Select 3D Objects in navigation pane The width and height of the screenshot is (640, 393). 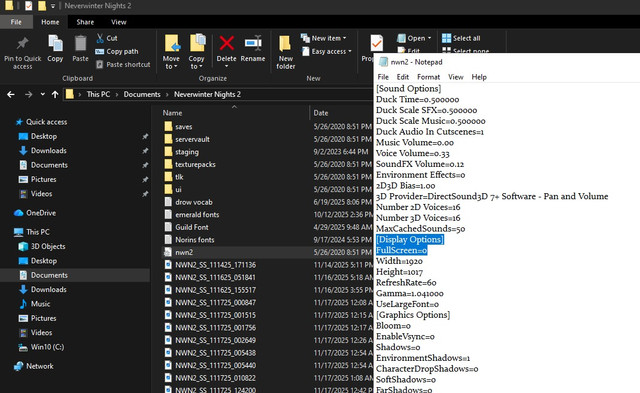[x=42, y=246]
